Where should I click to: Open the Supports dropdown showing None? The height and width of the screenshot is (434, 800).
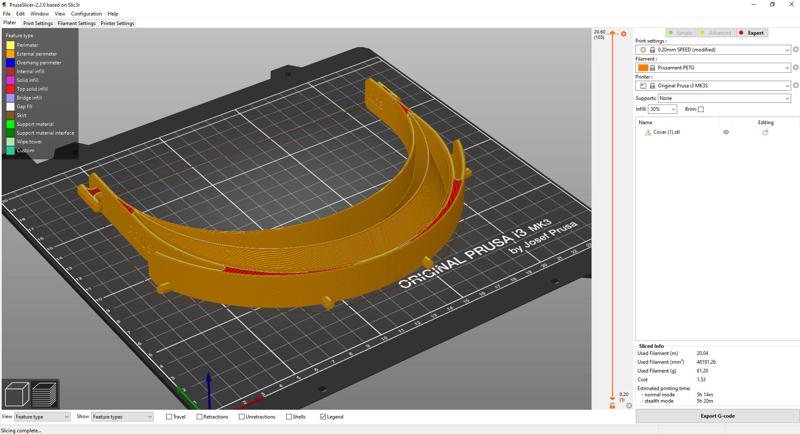(724, 98)
